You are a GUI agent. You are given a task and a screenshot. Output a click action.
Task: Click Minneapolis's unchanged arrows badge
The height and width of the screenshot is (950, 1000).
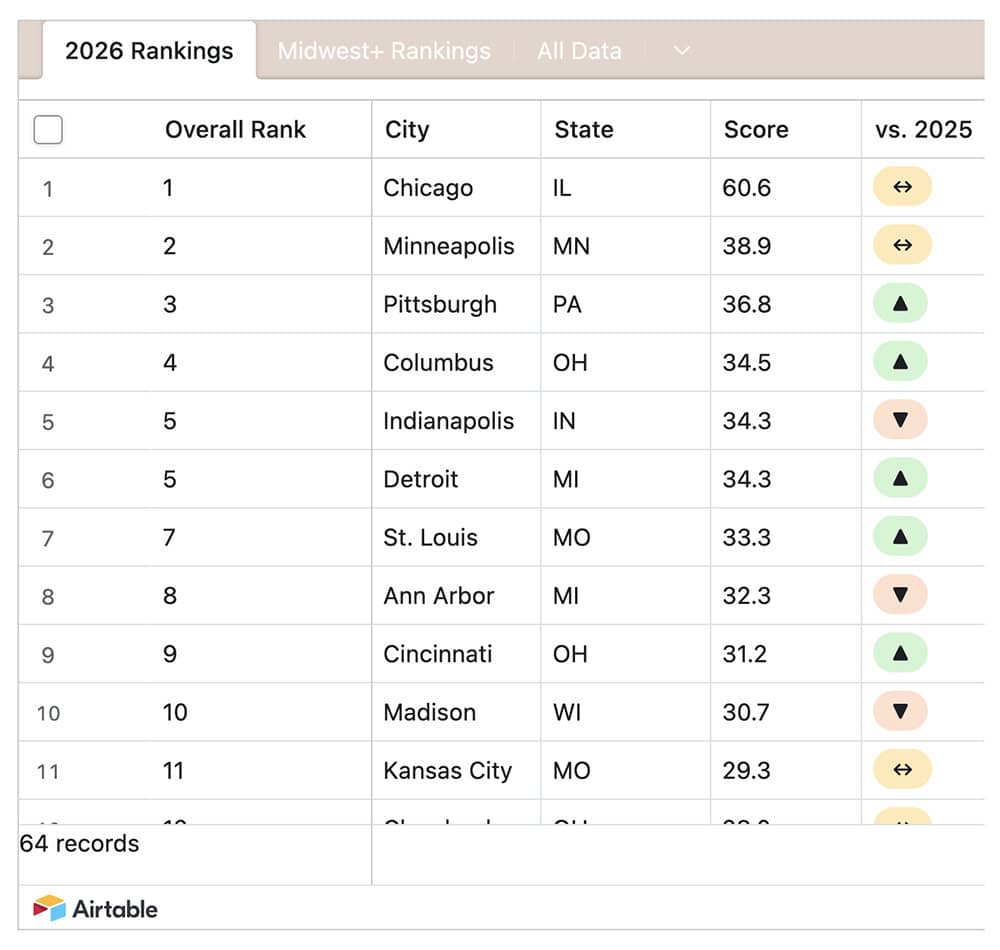coord(902,245)
